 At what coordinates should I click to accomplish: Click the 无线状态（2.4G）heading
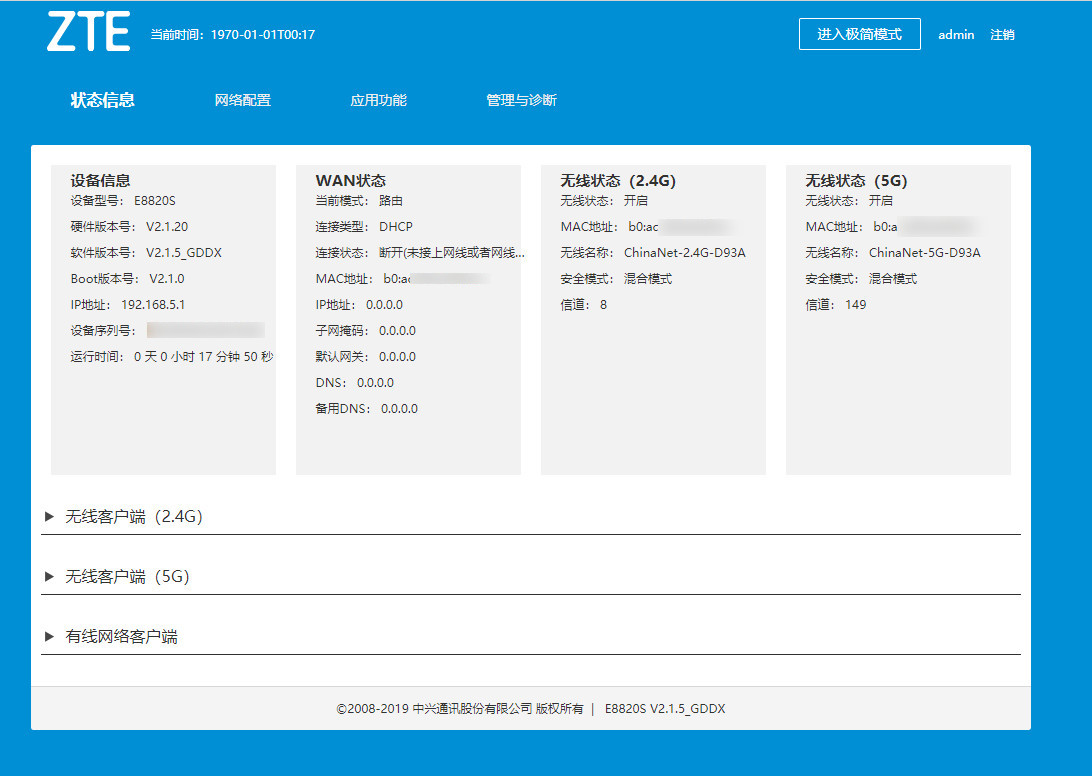[618, 180]
